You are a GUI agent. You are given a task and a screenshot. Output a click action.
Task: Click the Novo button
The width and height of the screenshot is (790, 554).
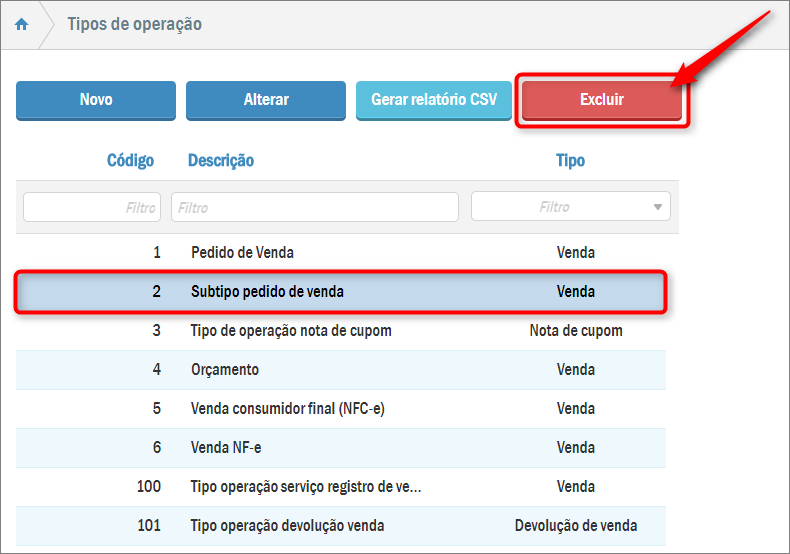[x=96, y=100]
